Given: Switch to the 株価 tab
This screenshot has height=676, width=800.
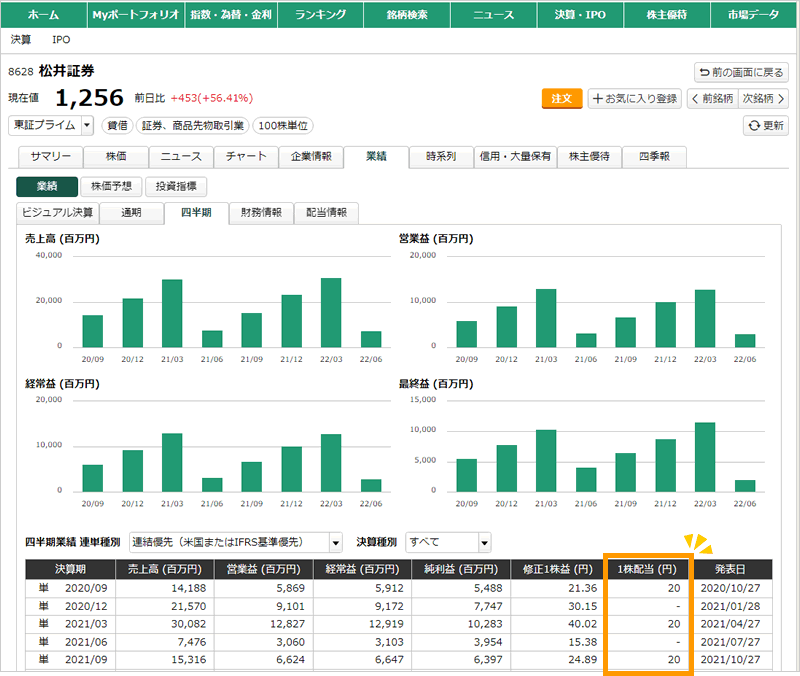Looking at the screenshot, I should click(116, 157).
